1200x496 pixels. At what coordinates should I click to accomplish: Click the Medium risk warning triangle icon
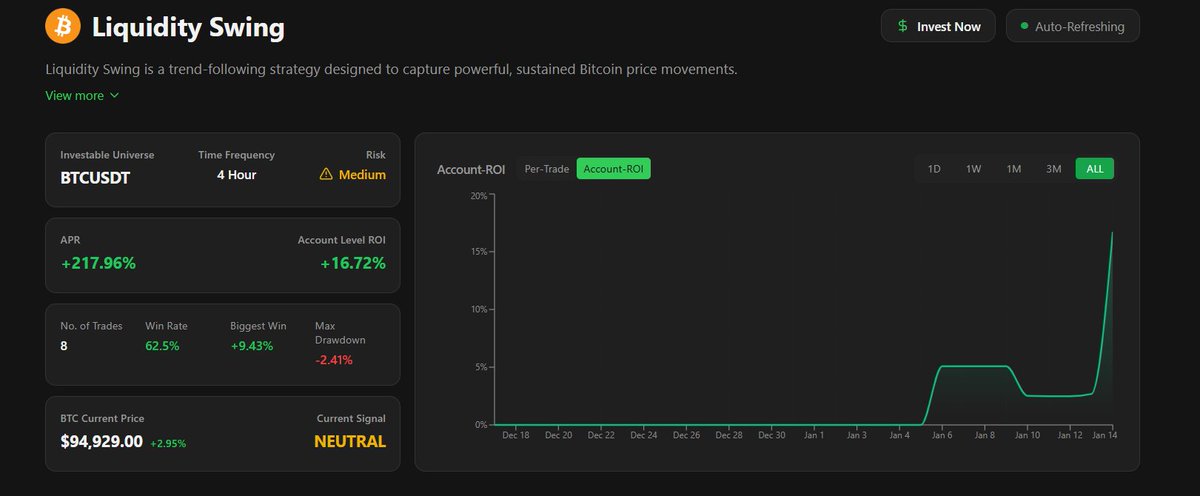click(325, 174)
